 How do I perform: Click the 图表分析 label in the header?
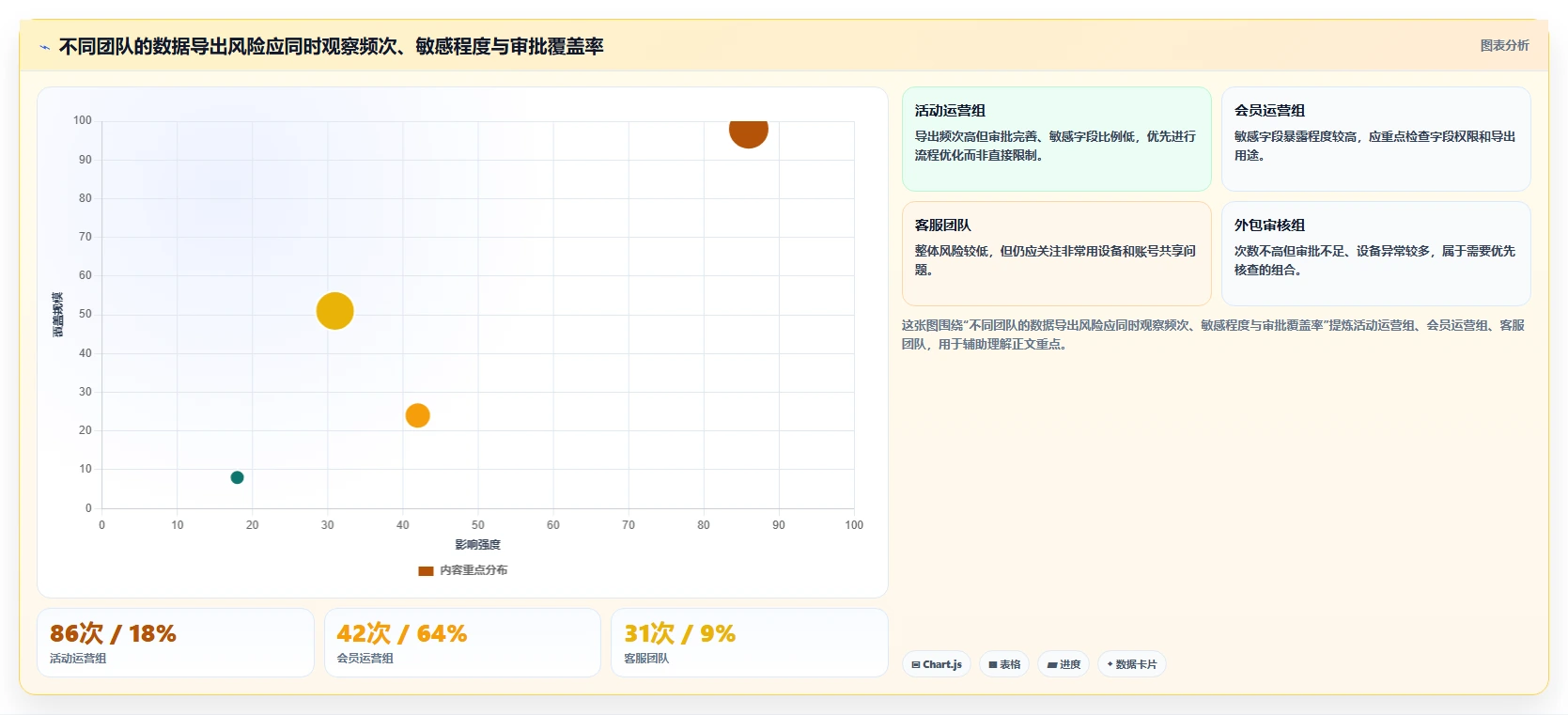1504,45
